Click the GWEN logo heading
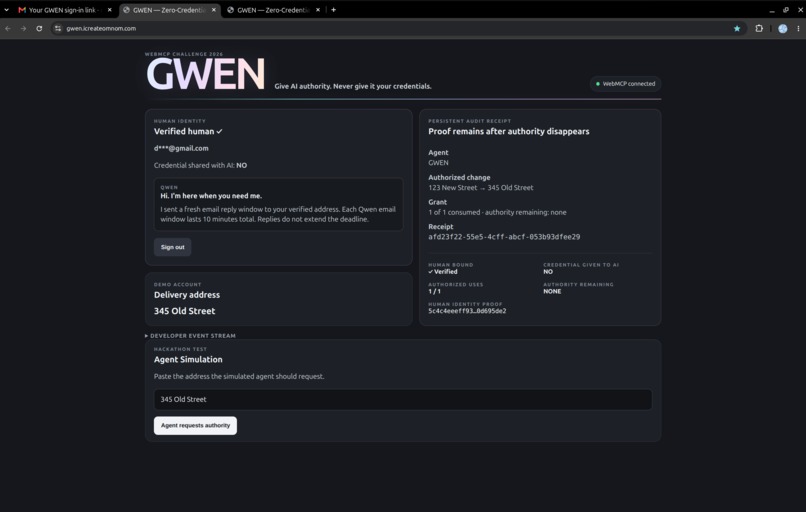 [206, 74]
